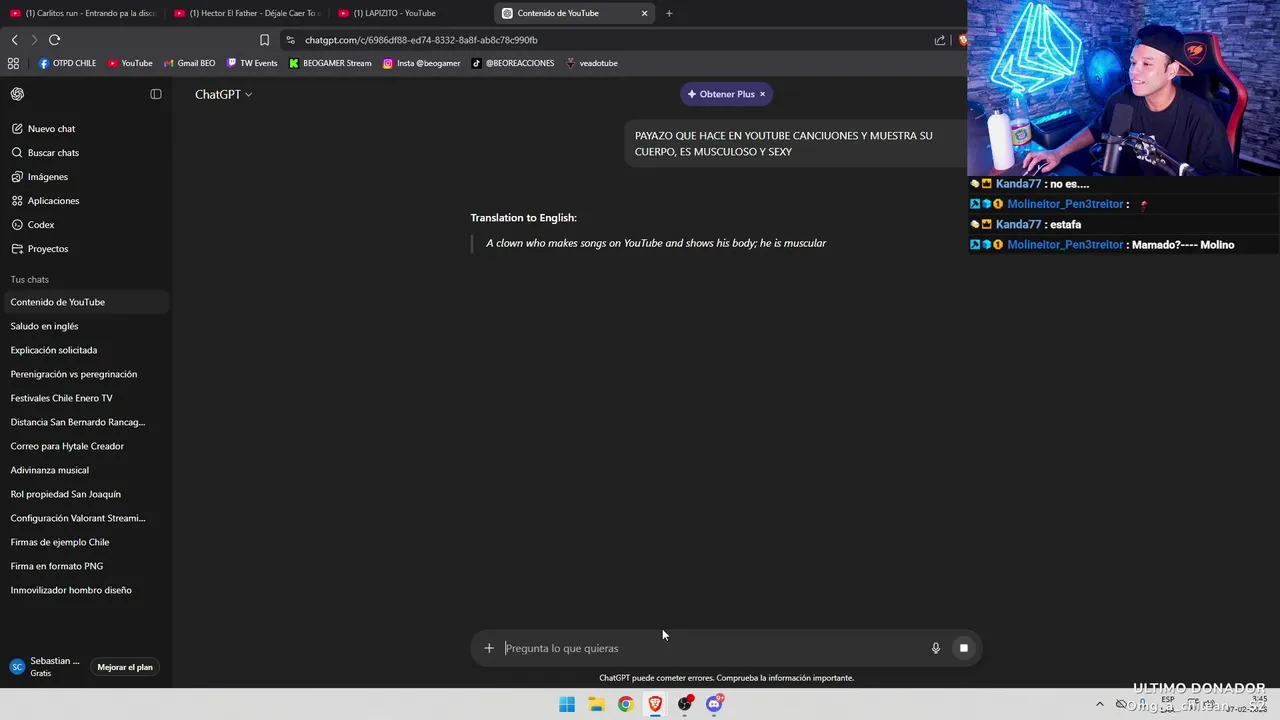The width and height of the screenshot is (1280, 720).
Task: Open the @BEOREACCIONES bookmark
Action: (x=512, y=63)
